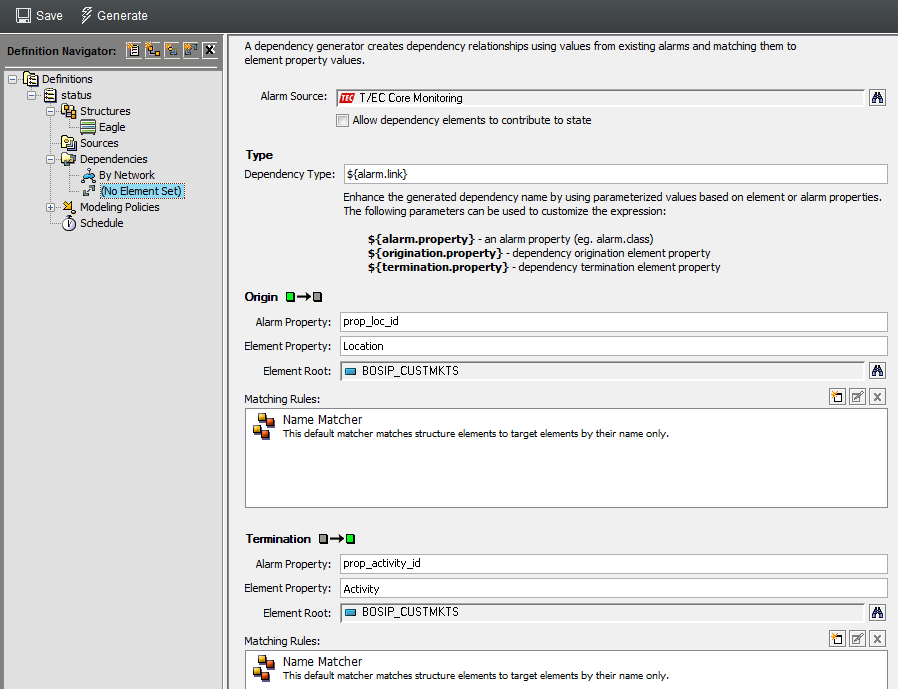Viewport: 898px width, 689px height.
Task: Select the Schedule stopwatch icon
Action: click(x=69, y=223)
